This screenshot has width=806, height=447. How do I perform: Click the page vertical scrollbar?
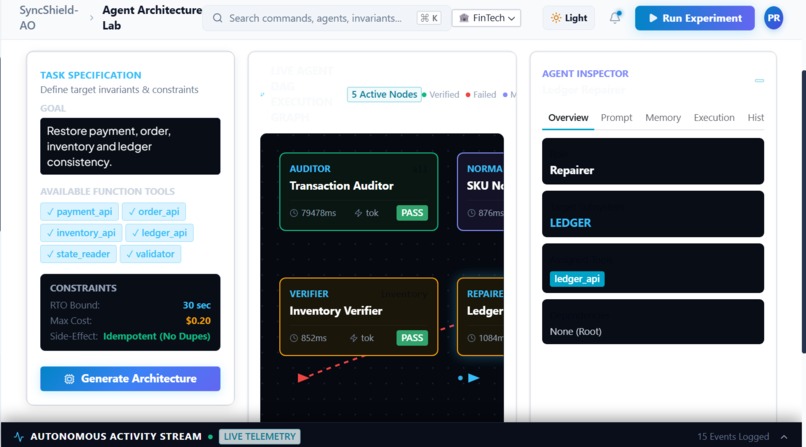tap(803, 211)
